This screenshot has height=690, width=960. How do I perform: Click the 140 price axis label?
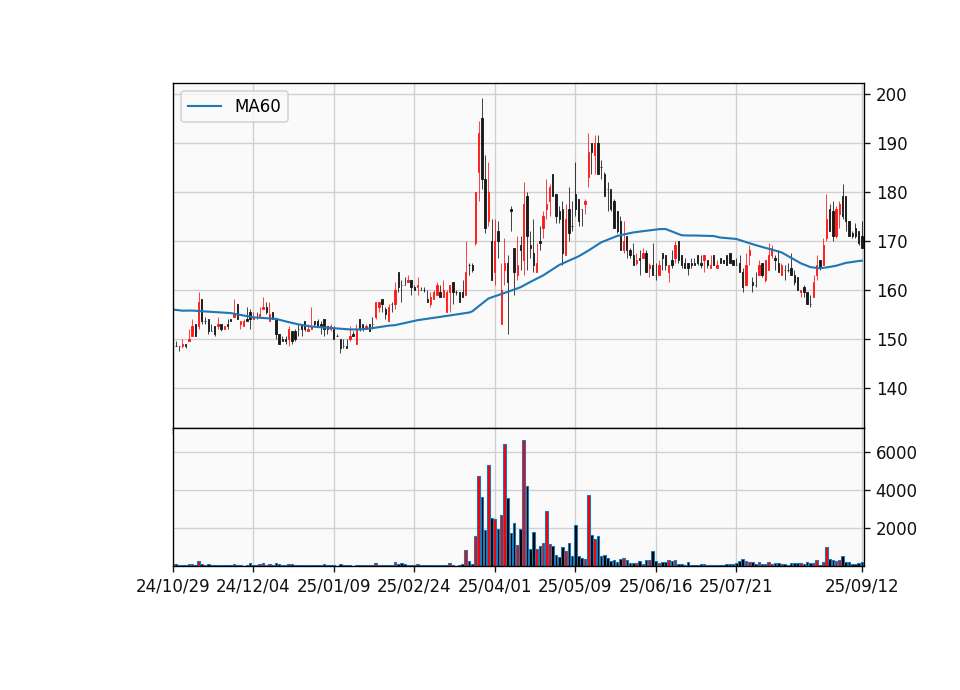891,389
